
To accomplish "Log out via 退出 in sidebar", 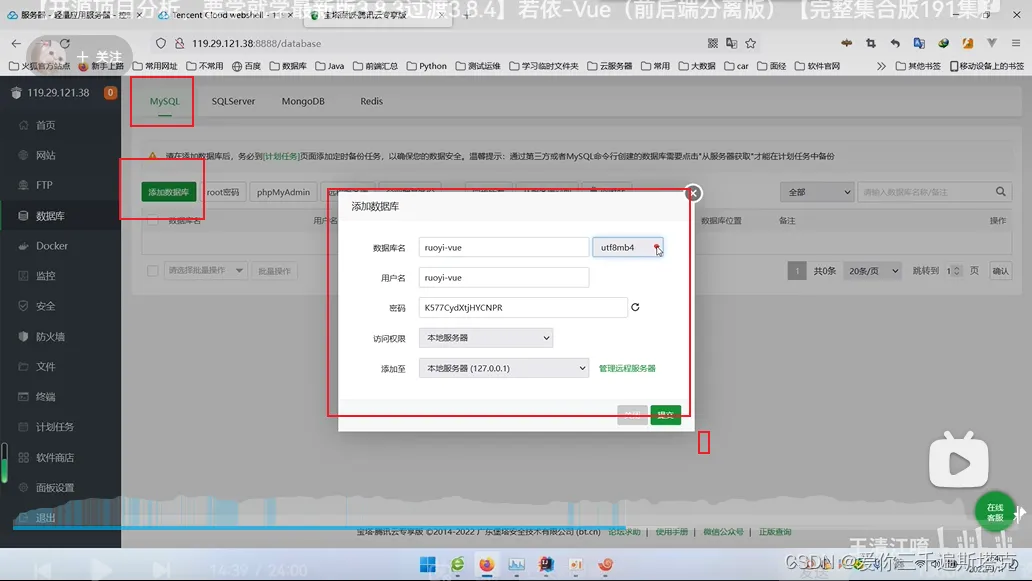I will (45, 518).
